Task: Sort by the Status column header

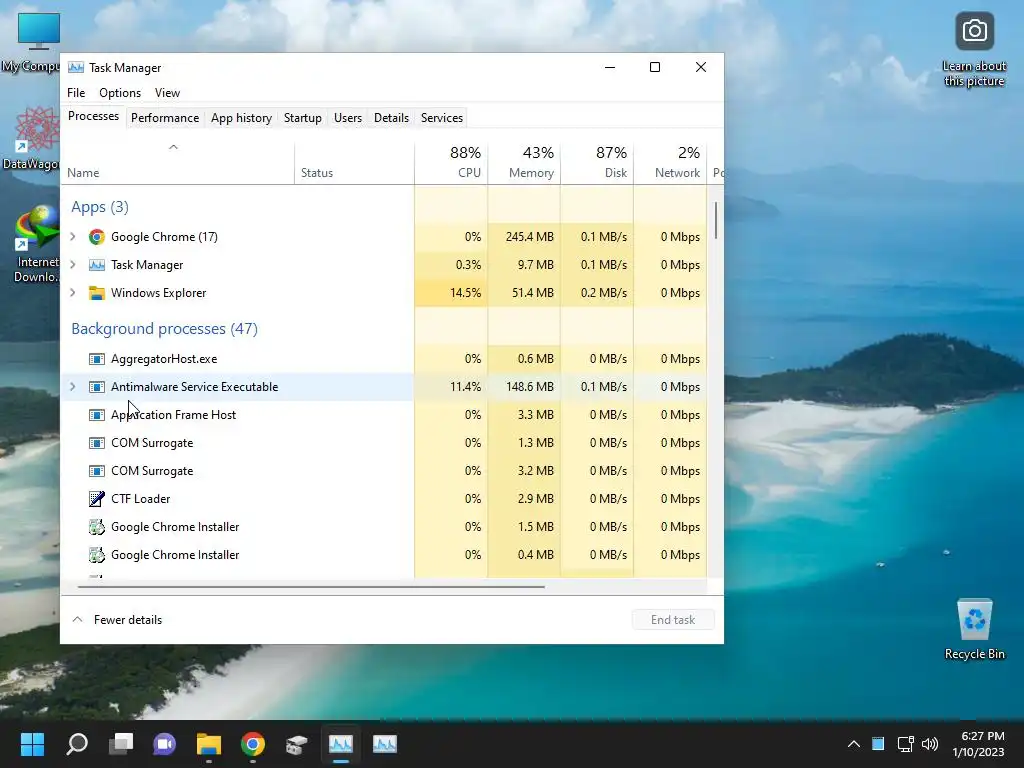Action: (x=354, y=163)
